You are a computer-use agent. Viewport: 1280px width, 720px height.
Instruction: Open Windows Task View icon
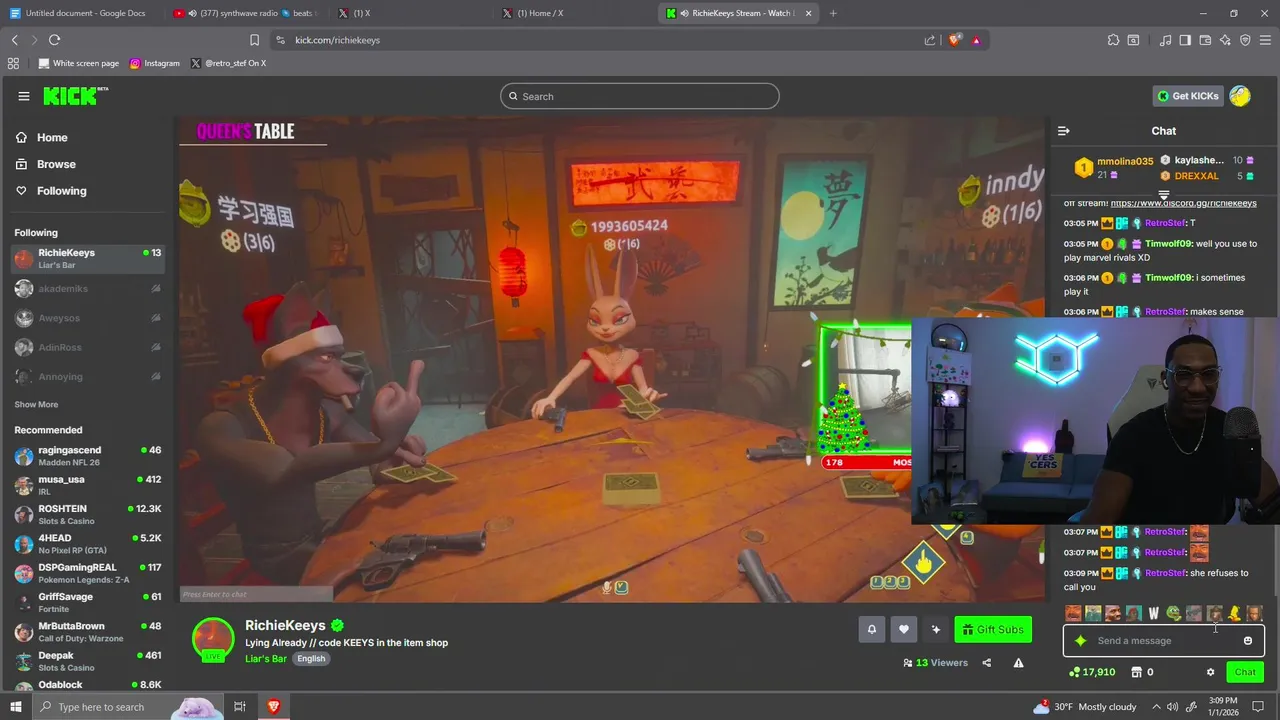[240, 707]
